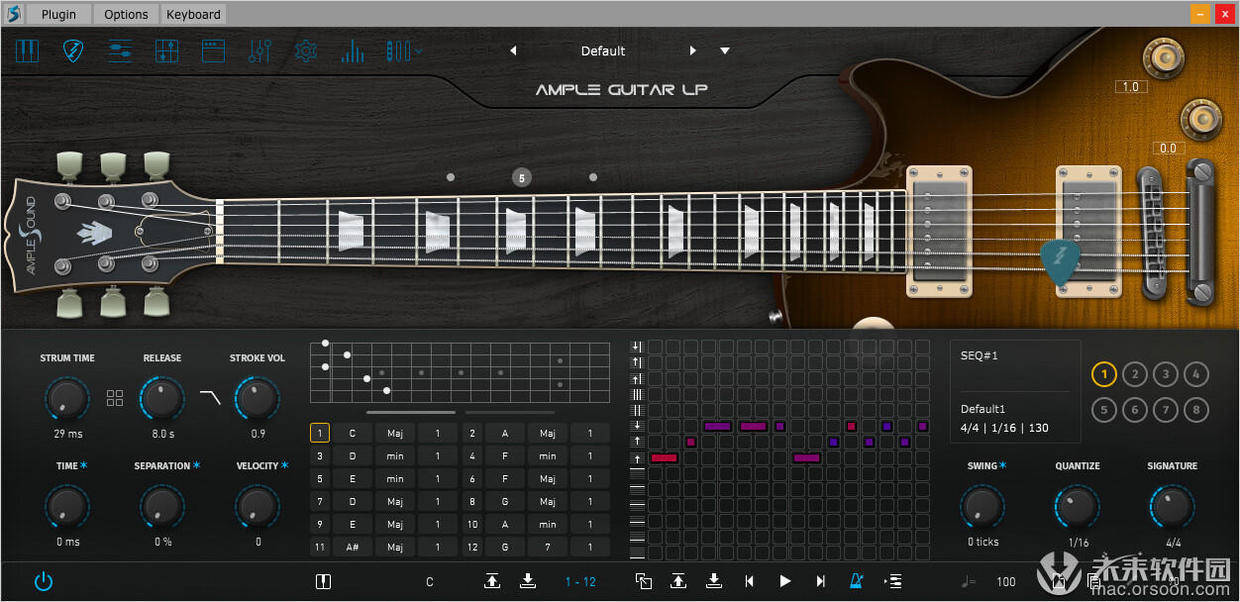Click the four-squares icon beside Strum Time
Image resolution: width=1240 pixels, height=602 pixels.
[x=115, y=398]
